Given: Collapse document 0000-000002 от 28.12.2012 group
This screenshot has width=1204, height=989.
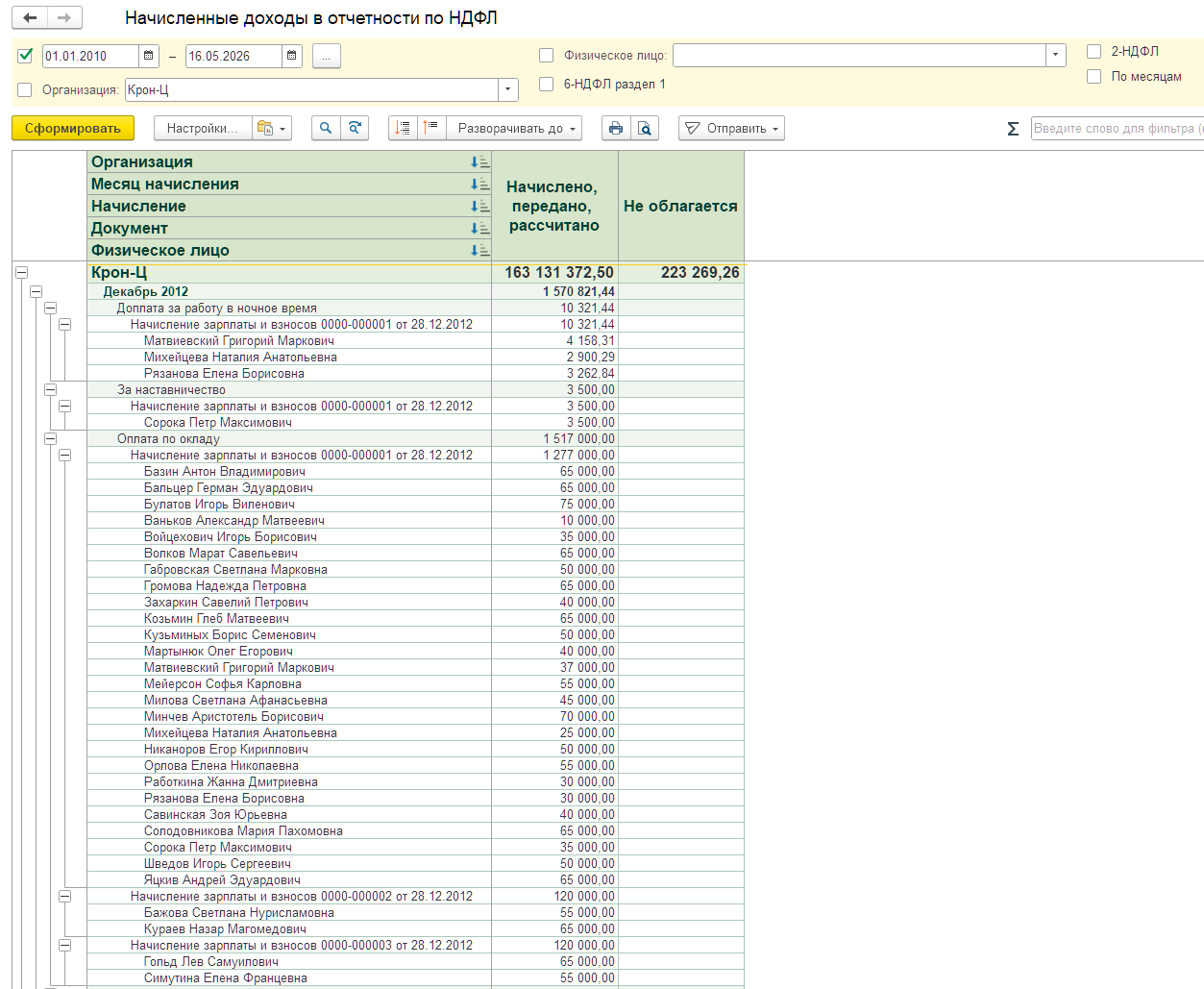Looking at the screenshot, I should click(x=64, y=896).
